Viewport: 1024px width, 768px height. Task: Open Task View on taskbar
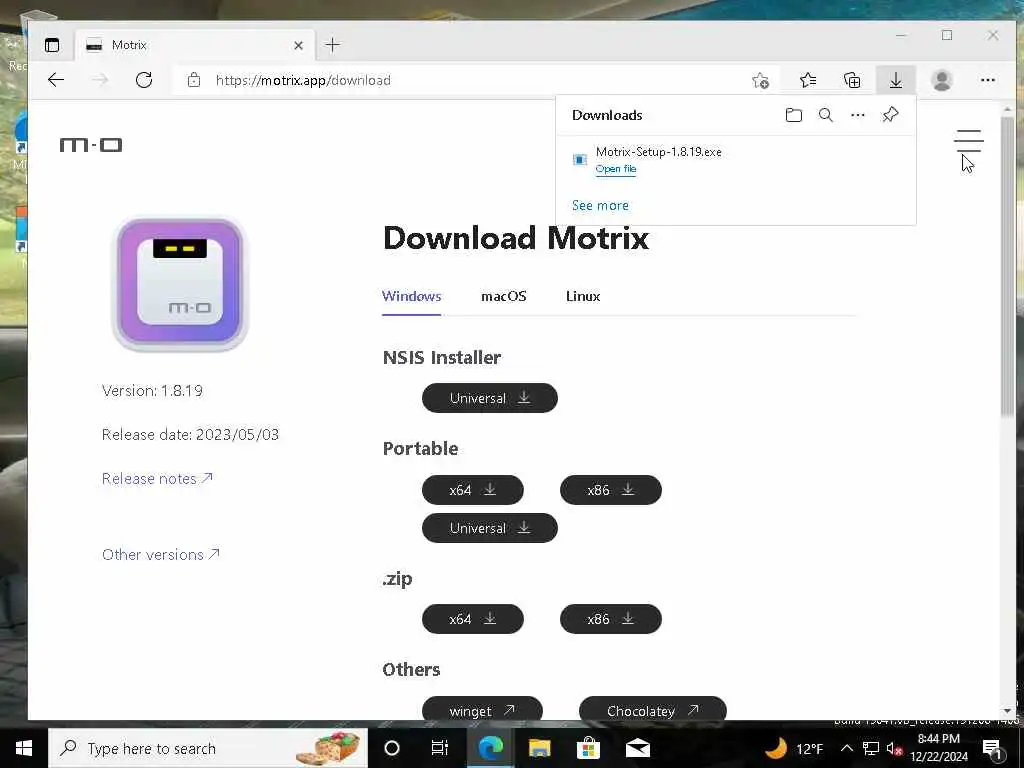coord(440,748)
